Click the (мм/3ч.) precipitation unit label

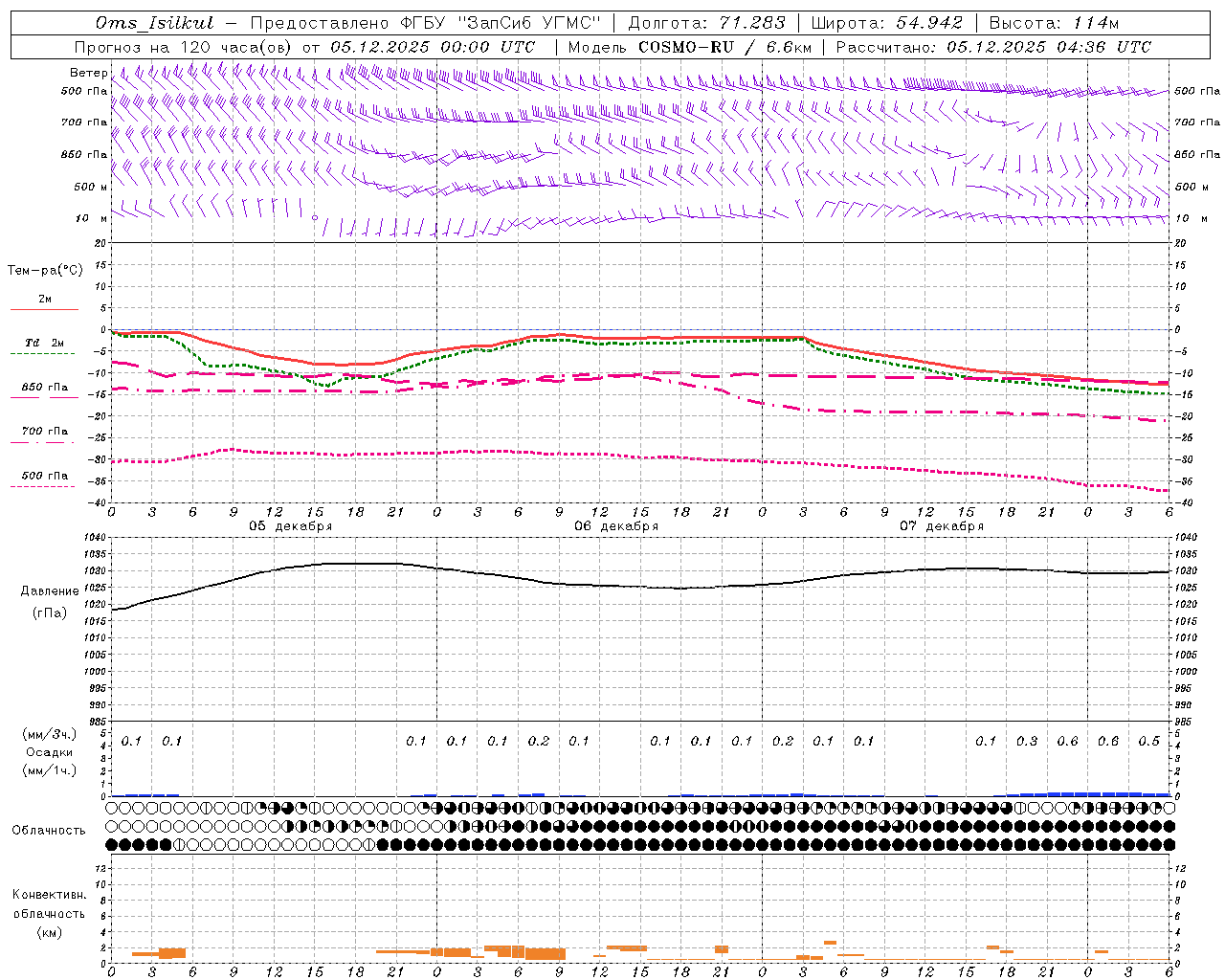coord(50,734)
